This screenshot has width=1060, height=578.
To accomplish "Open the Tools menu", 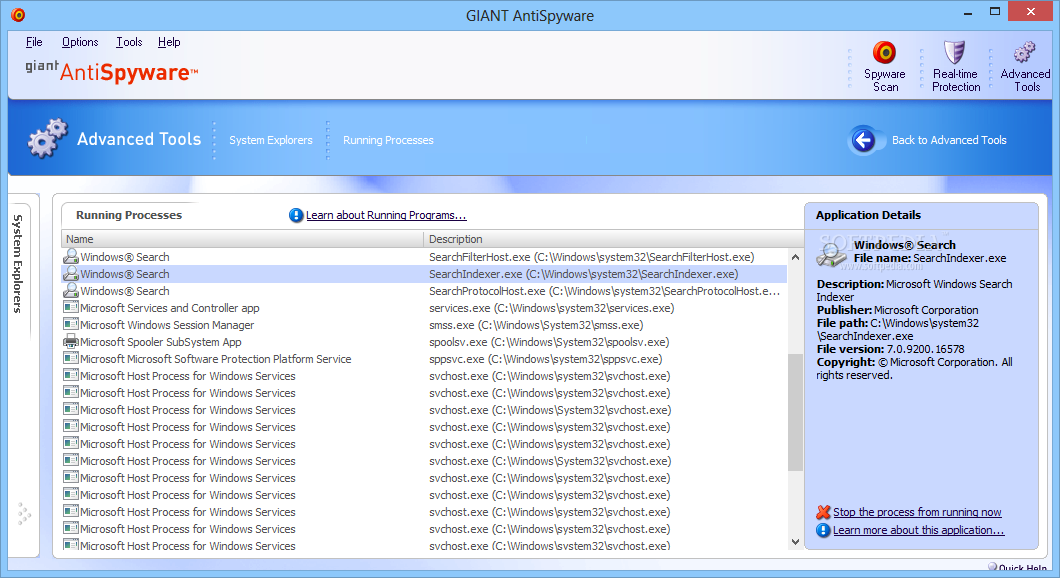I will click(129, 42).
